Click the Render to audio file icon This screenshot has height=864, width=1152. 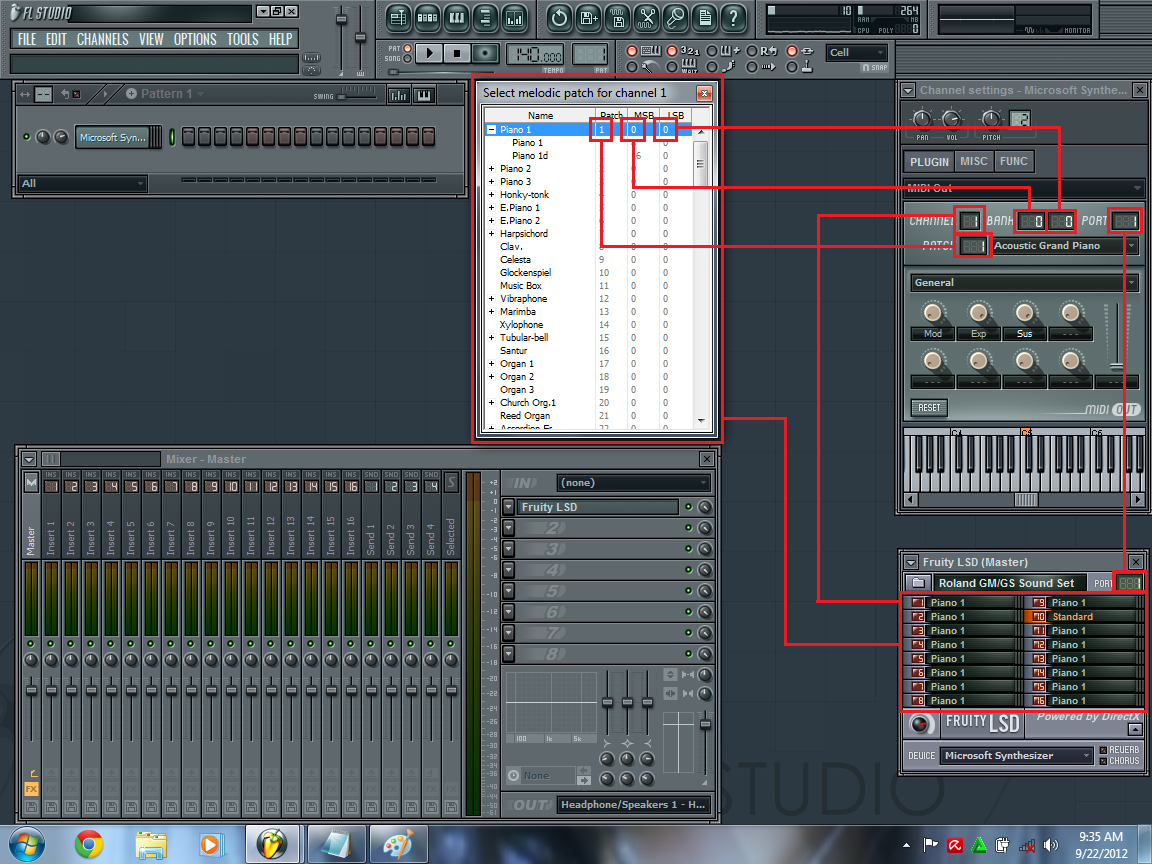point(617,18)
